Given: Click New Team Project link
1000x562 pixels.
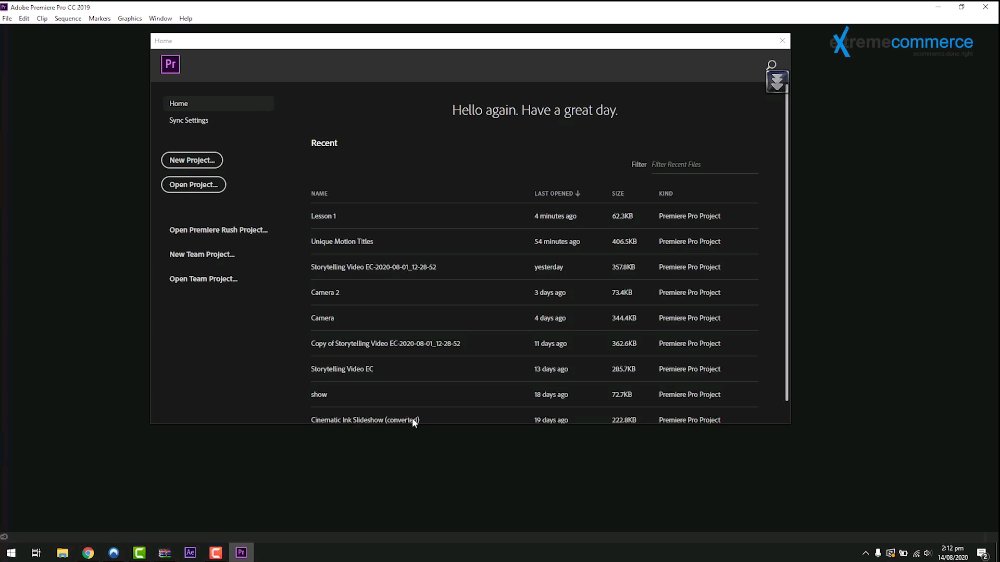Looking at the screenshot, I should 202,254.
